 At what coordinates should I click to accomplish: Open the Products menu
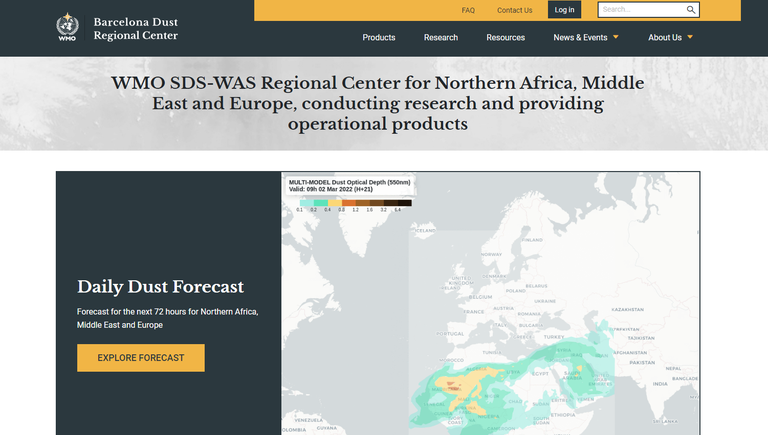[x=379, y=38]
